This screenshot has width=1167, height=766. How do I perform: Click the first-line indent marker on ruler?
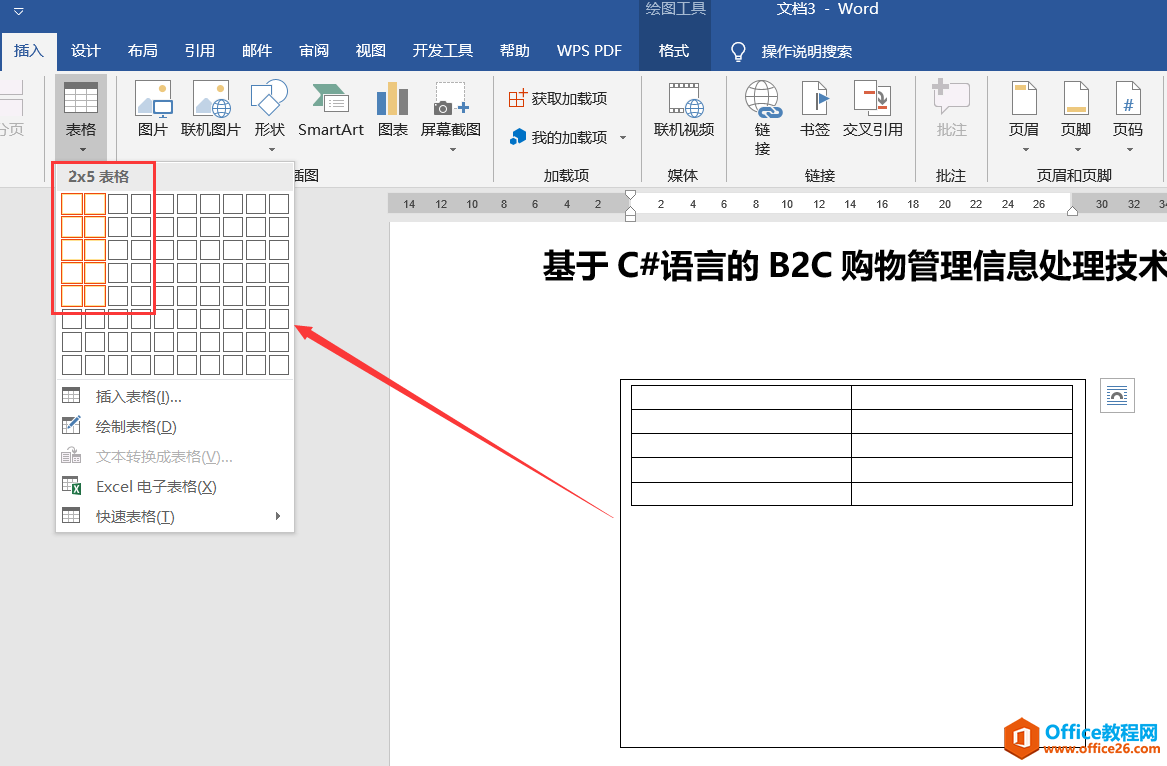point(630,197)
